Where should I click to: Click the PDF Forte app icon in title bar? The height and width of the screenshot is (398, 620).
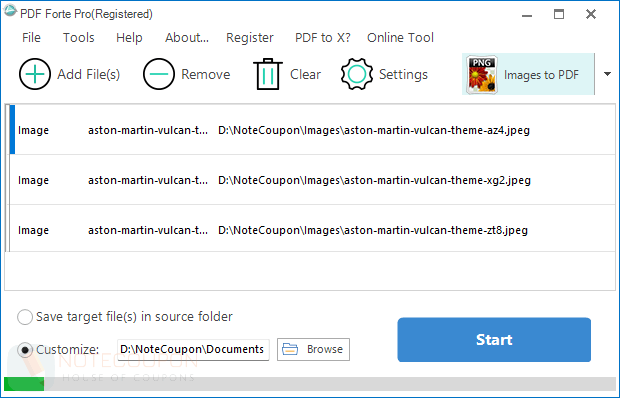10,11
